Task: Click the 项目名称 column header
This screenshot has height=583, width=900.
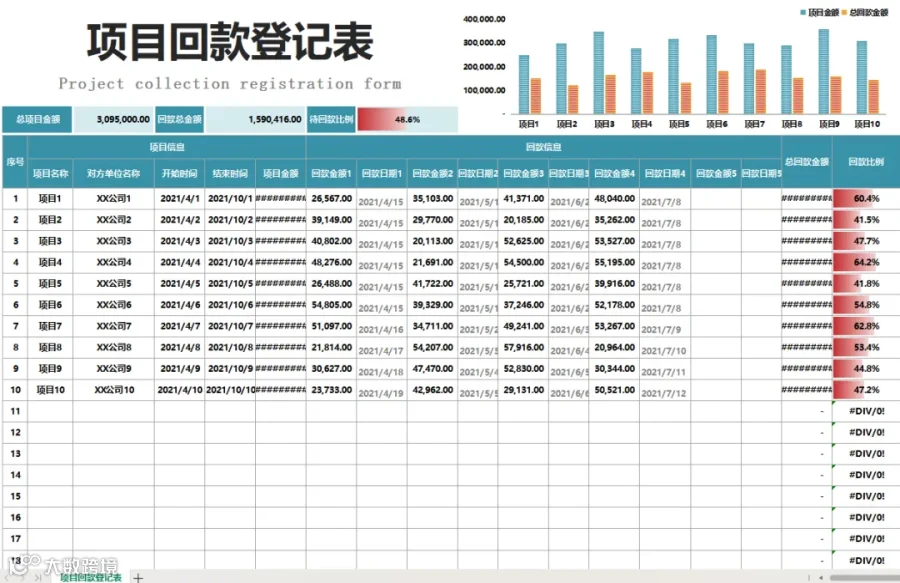Action: [x=51, y=173]
